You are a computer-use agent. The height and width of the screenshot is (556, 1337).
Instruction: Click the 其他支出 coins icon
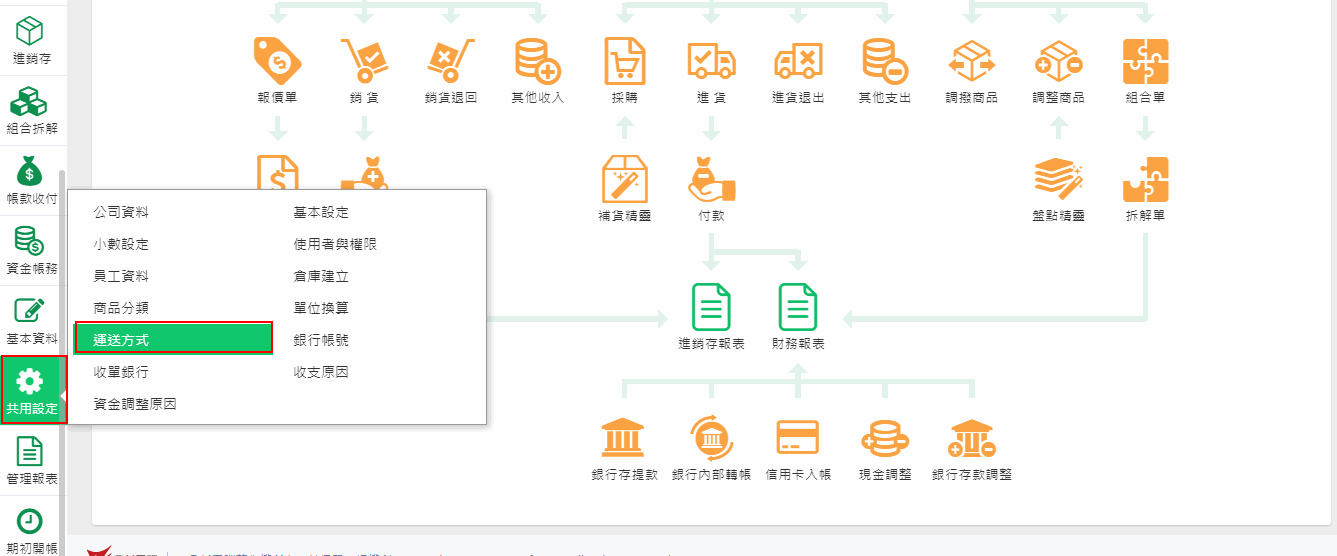(x=885, y=61)
